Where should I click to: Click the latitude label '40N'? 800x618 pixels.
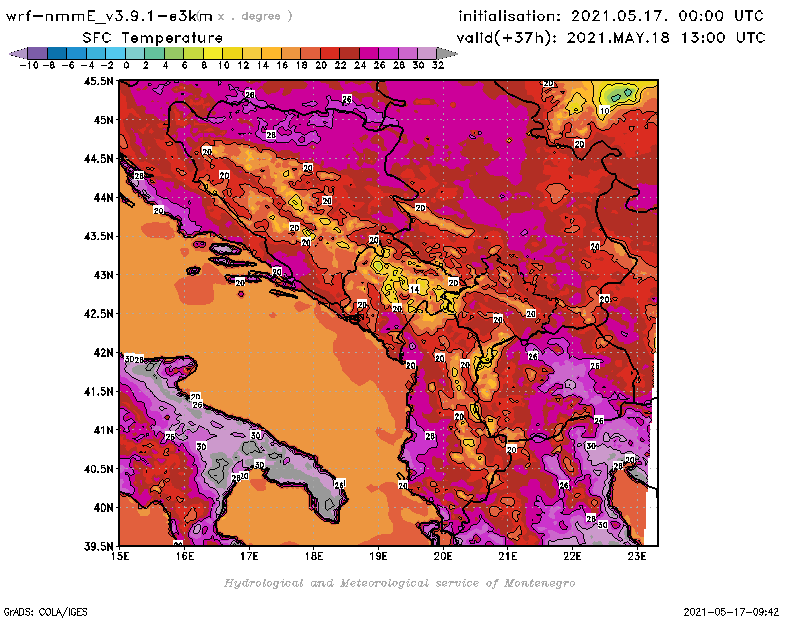pyautogui.click(x=103, y=508)
